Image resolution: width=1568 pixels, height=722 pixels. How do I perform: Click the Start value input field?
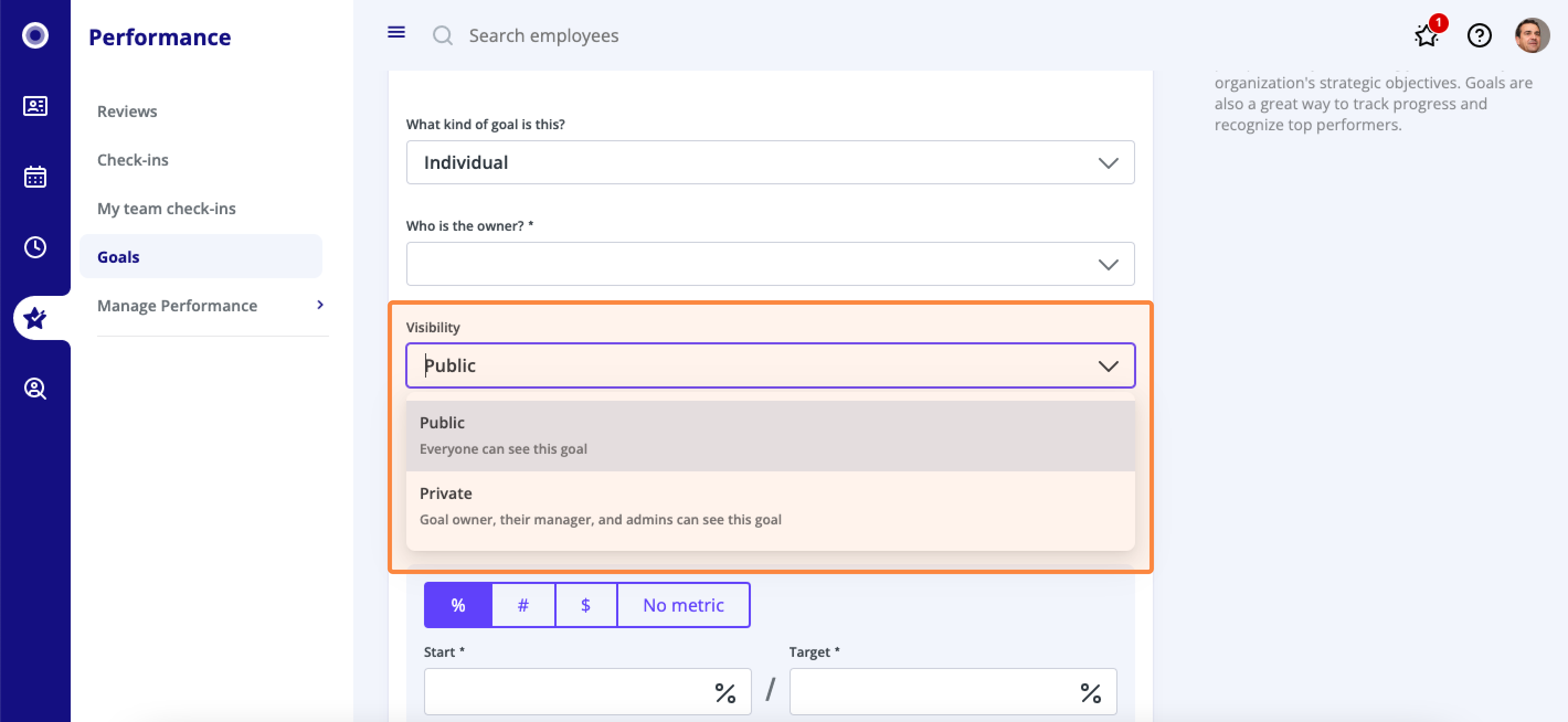click(587, 692)
